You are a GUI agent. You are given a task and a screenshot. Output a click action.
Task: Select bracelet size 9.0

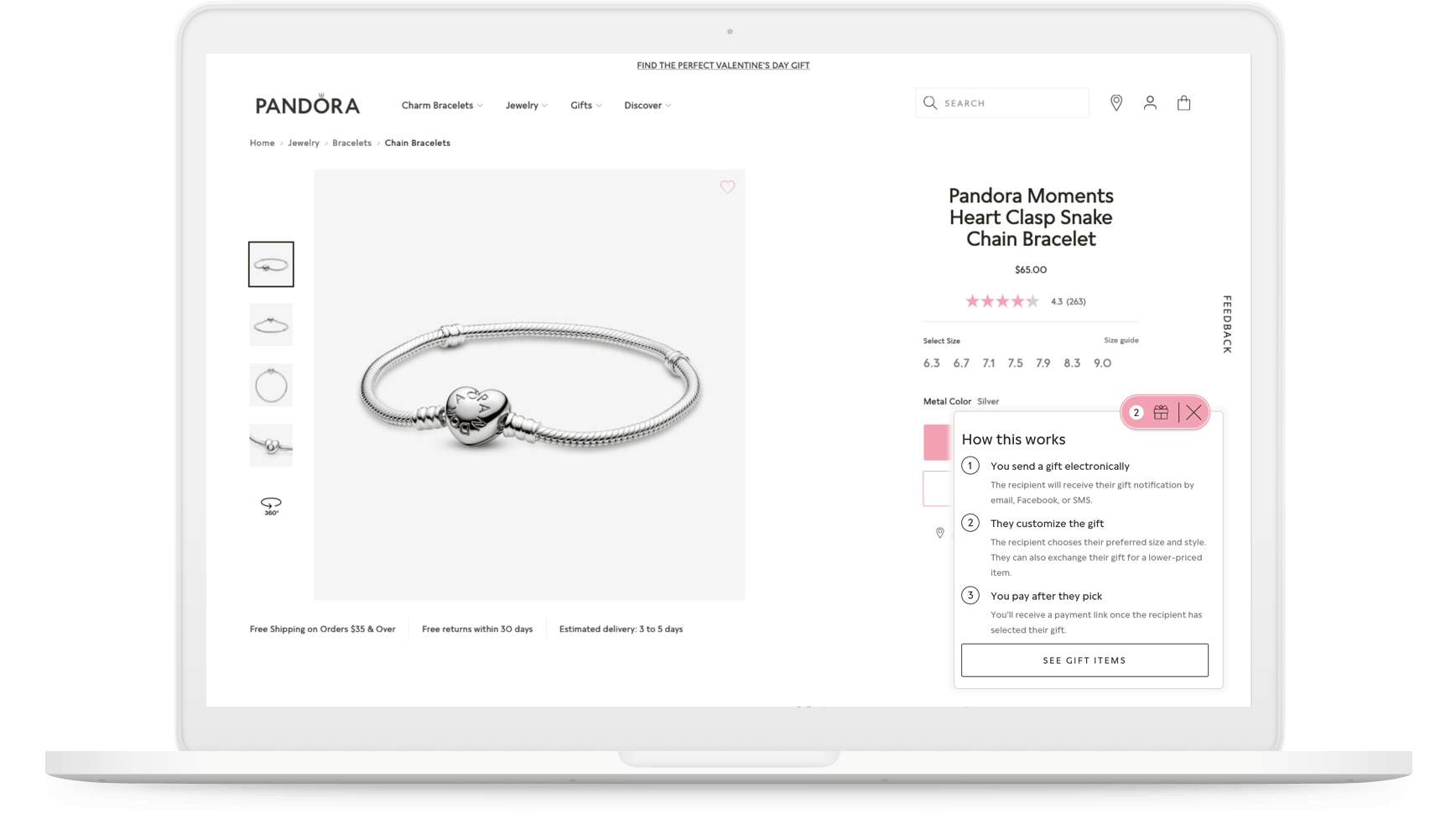click(x=1102, y=363)
